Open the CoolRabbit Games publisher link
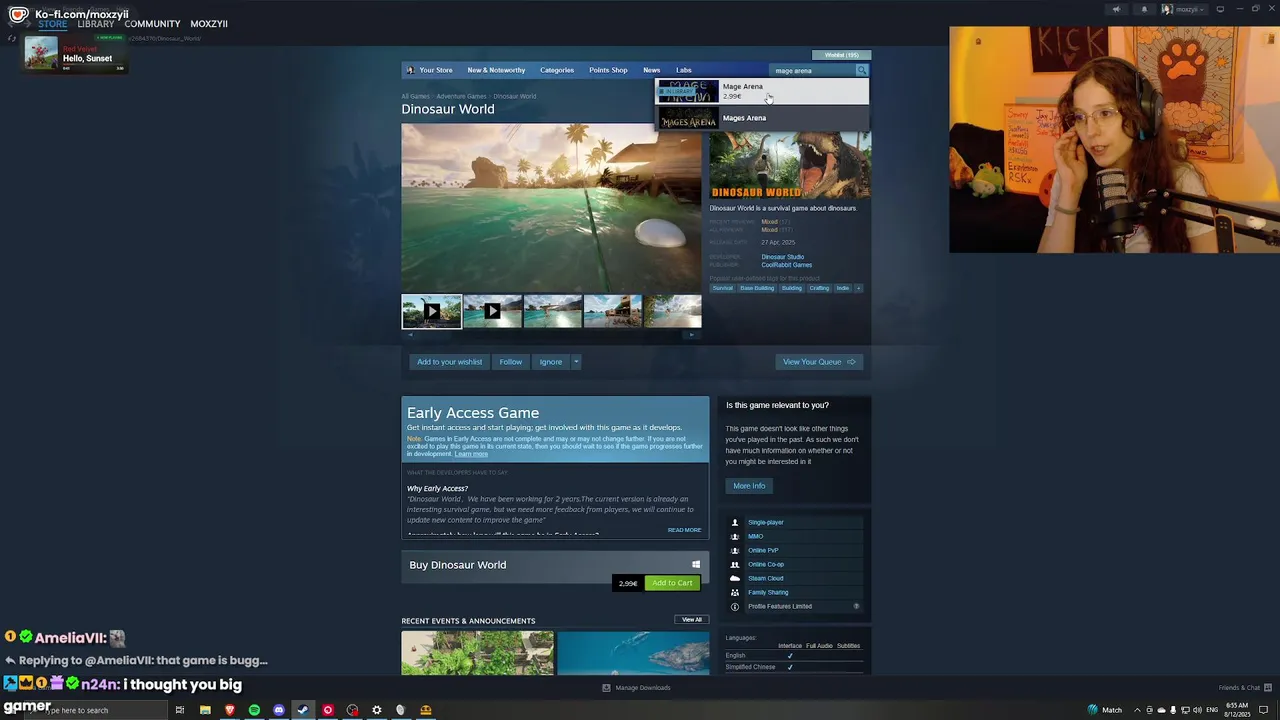The image size is (1280, 720). tap(786, 265)
